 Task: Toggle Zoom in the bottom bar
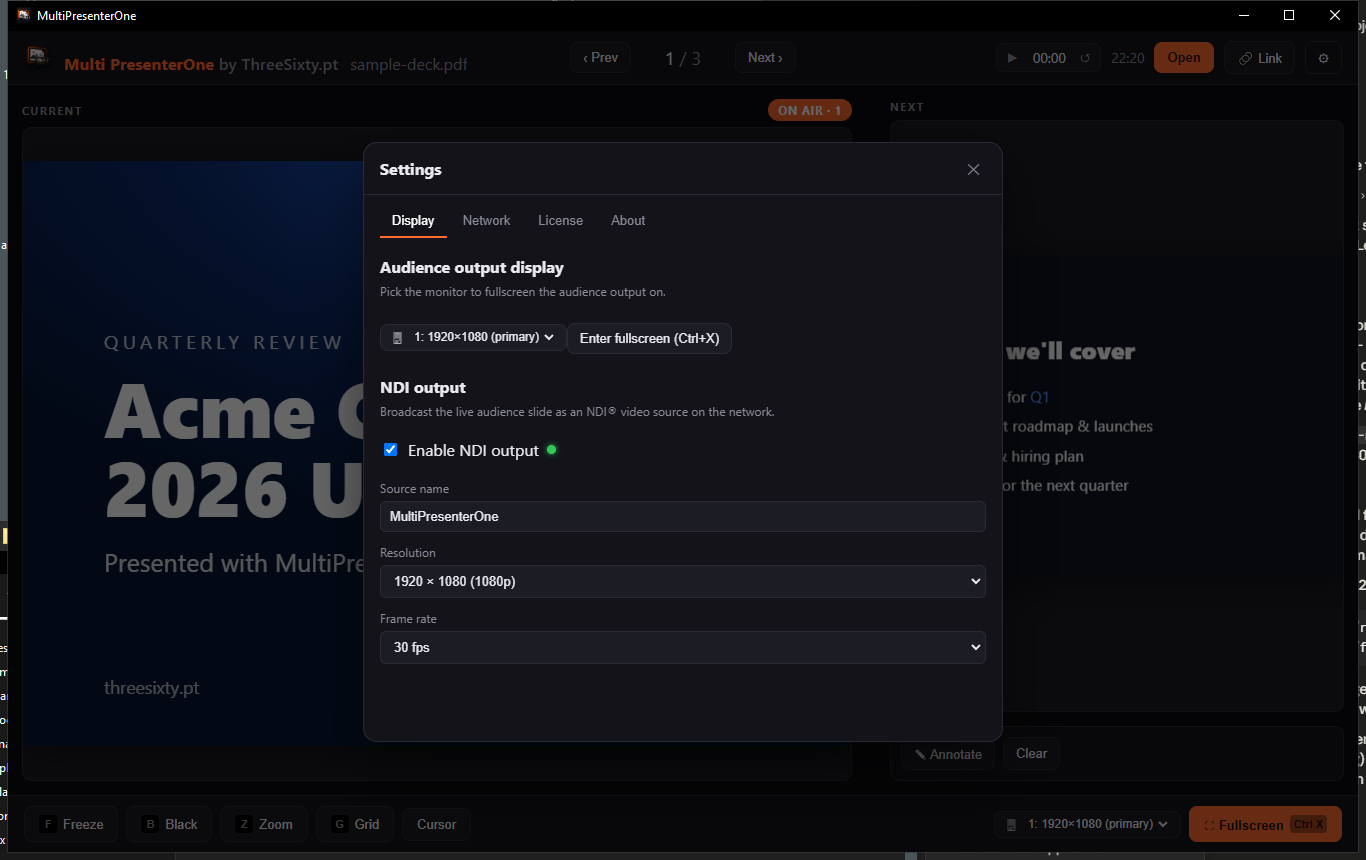264,824
